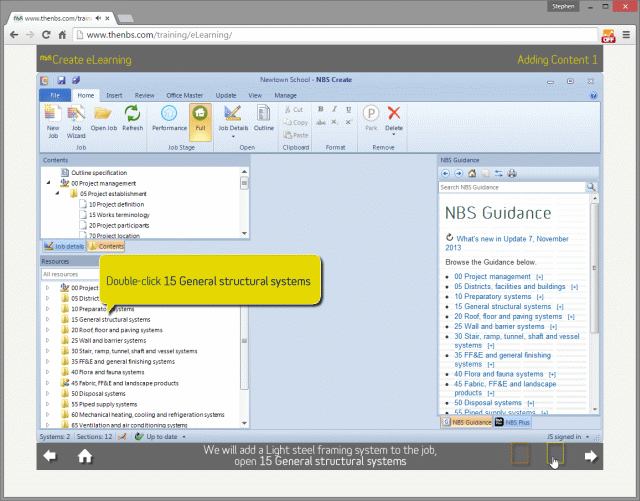
Task: Go to previous eLearning slide
Action: tap(50, 456)
